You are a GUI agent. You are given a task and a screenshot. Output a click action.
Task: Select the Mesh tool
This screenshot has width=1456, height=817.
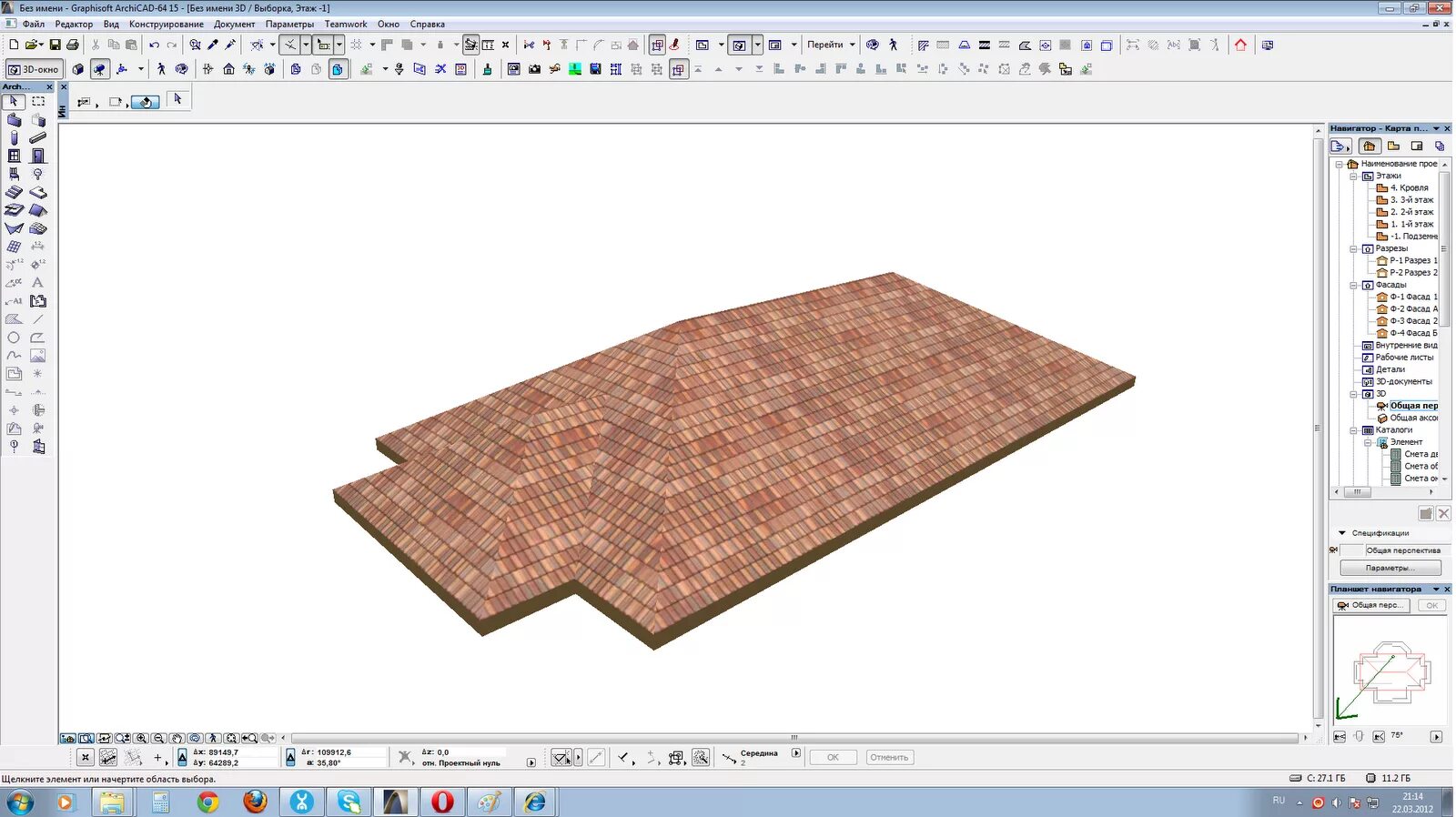click(x=38, y=228)
